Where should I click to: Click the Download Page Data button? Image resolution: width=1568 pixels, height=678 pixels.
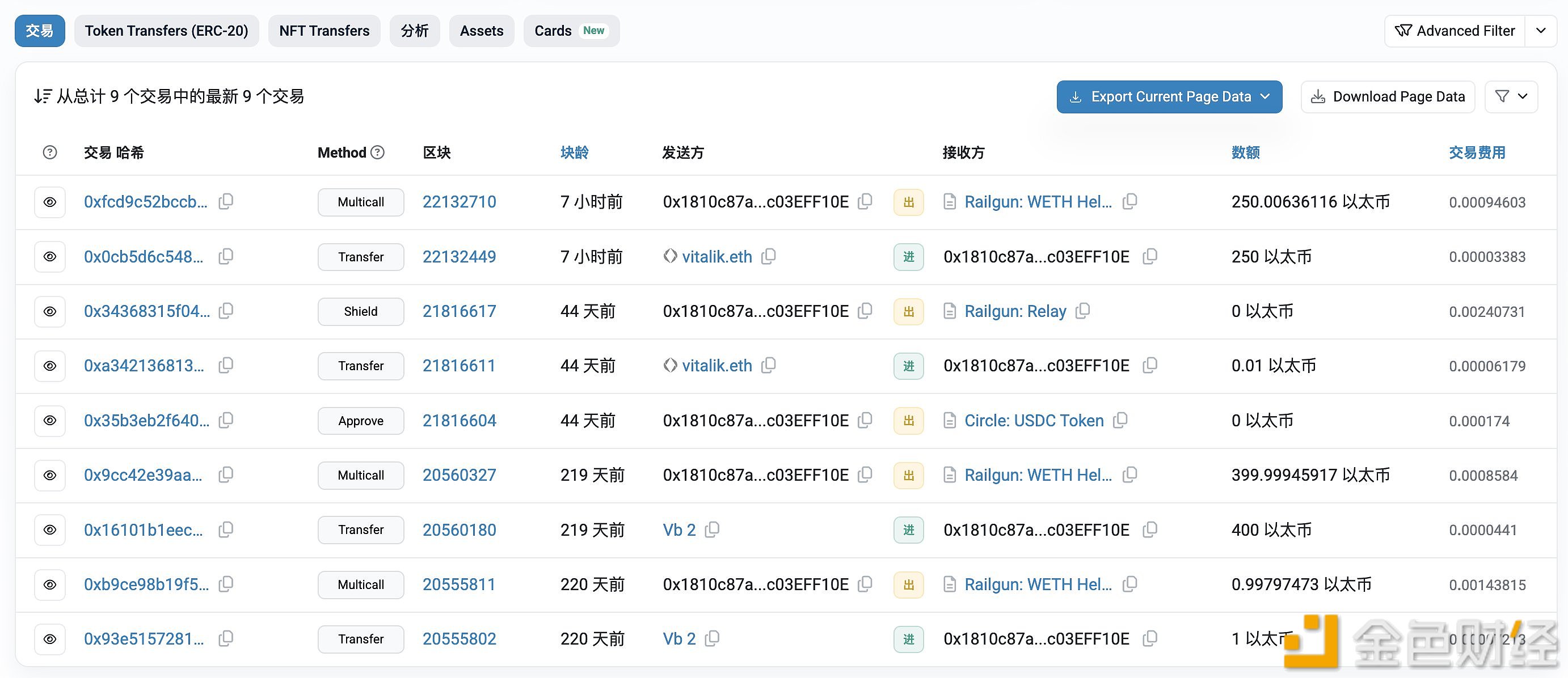click(x=1388, y=96)
